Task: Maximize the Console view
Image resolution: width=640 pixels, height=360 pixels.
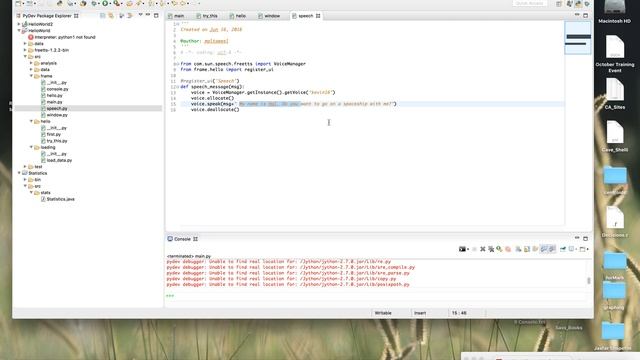Action: click(x=585, y=238)
